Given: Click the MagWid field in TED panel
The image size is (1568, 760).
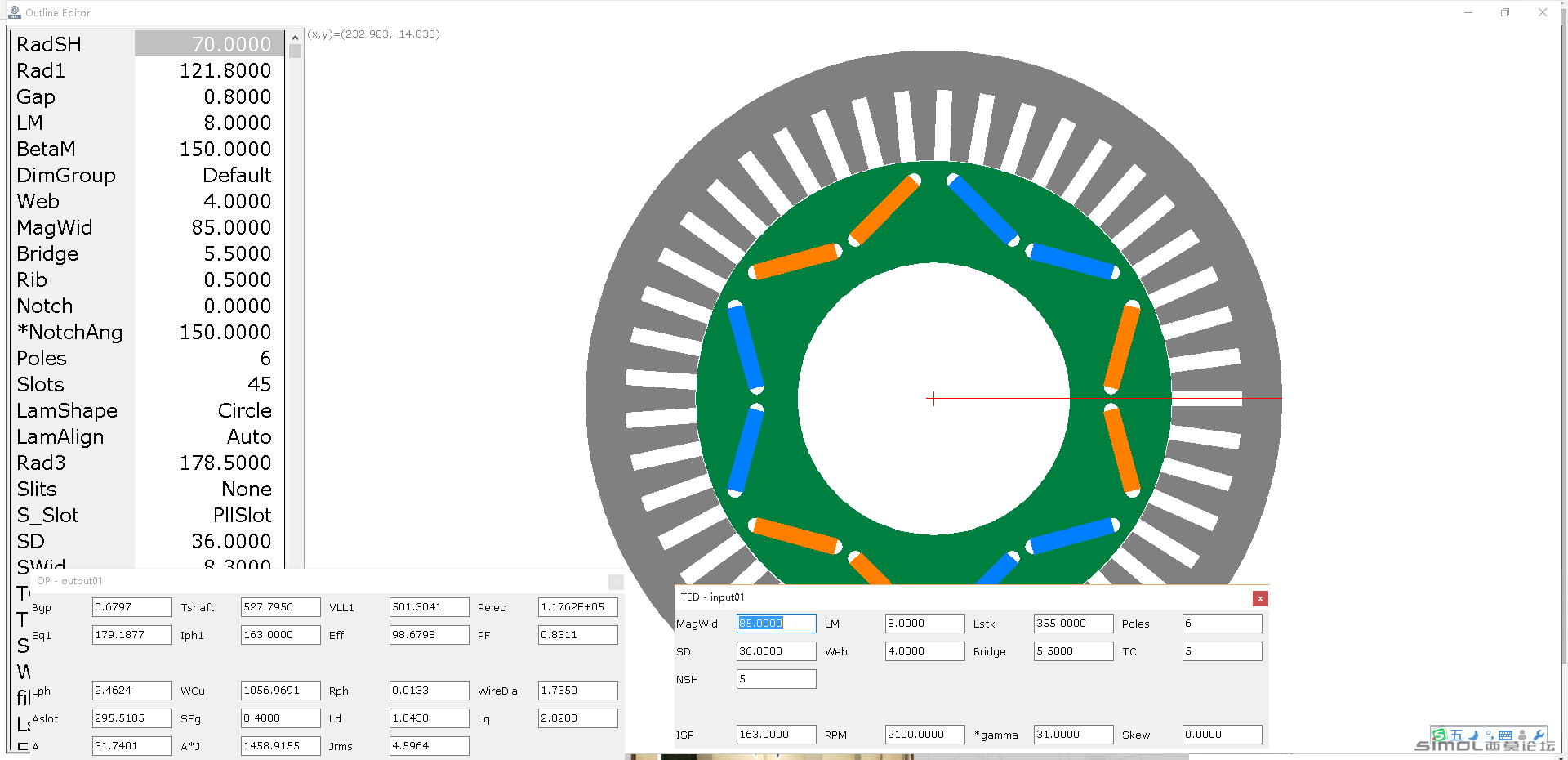Looking at the screenshot, I should 776,624.
